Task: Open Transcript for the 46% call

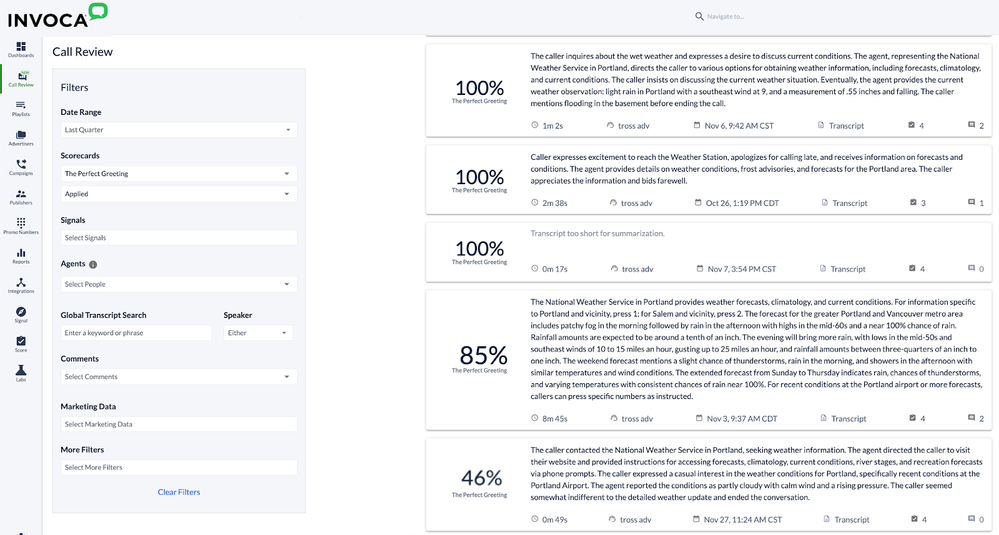Action: (846, 520)
